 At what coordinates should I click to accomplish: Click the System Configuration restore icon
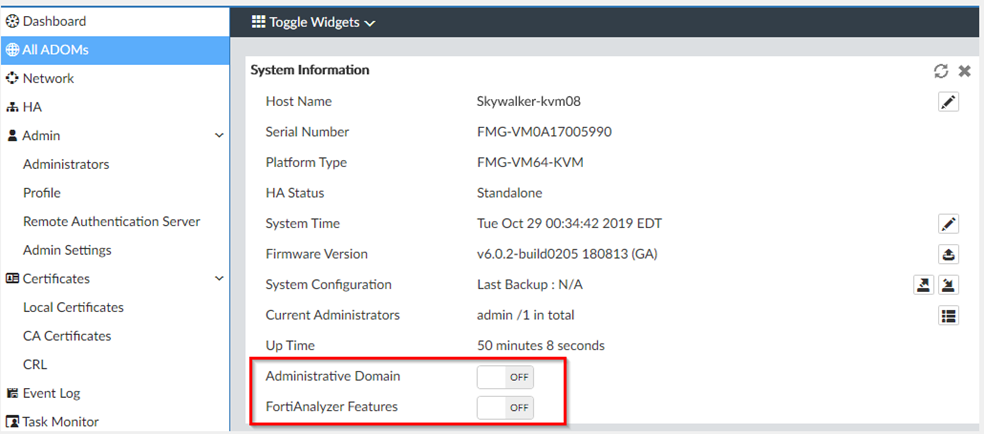click(948, 285)
